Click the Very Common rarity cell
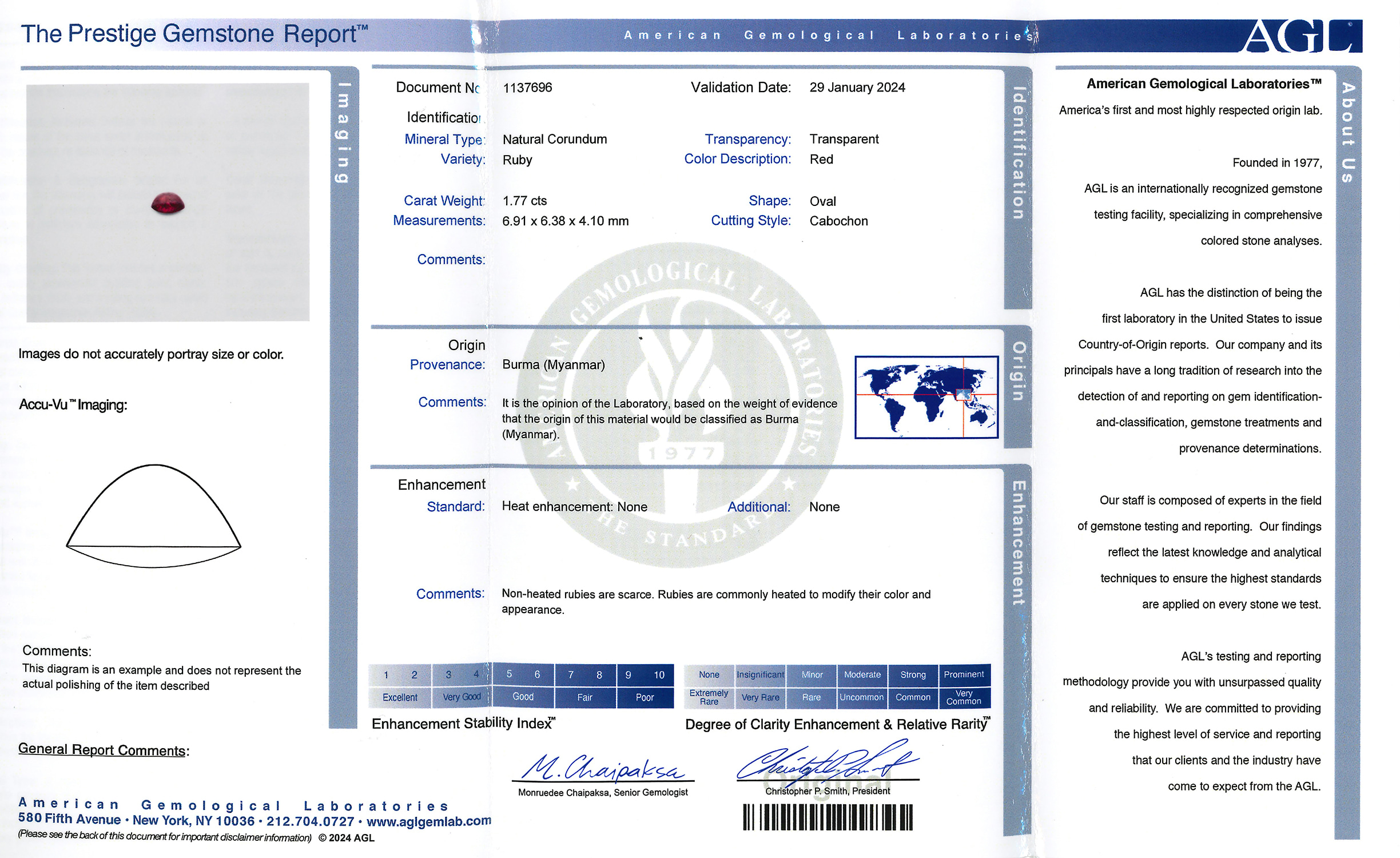The height and width of the screenshot is (858, 1400). [964, 697]
